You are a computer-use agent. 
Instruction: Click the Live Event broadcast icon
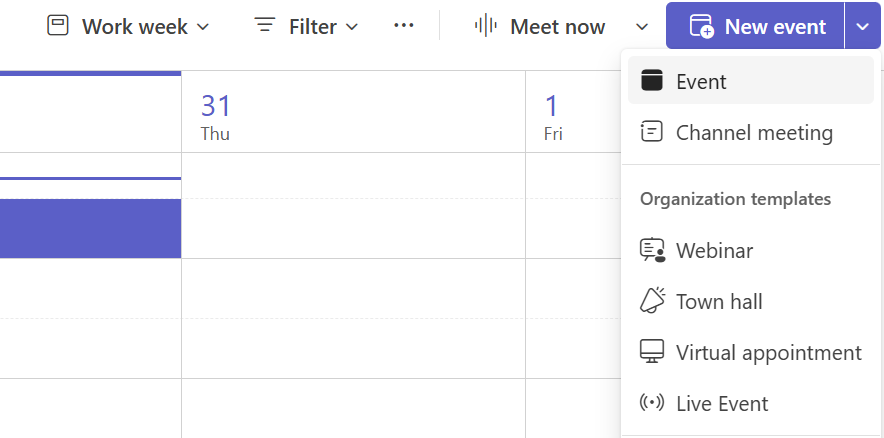[652, 402]
